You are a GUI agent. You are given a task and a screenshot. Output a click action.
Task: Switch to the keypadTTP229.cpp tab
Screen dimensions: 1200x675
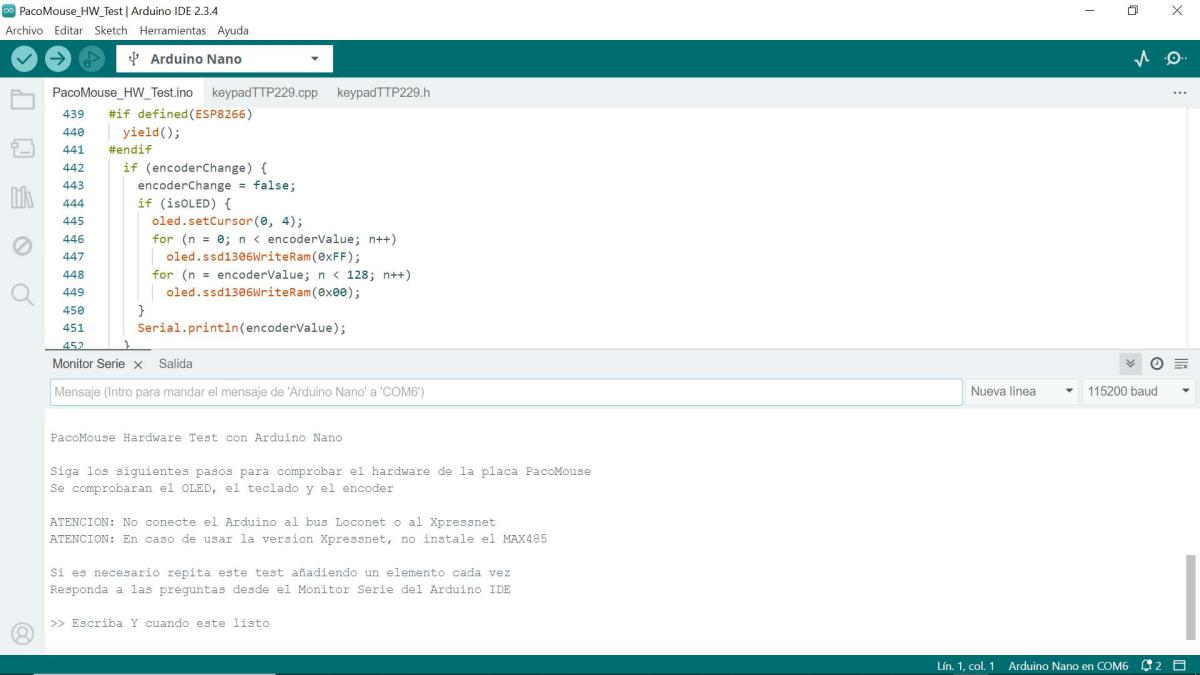[x=265, y=93]
